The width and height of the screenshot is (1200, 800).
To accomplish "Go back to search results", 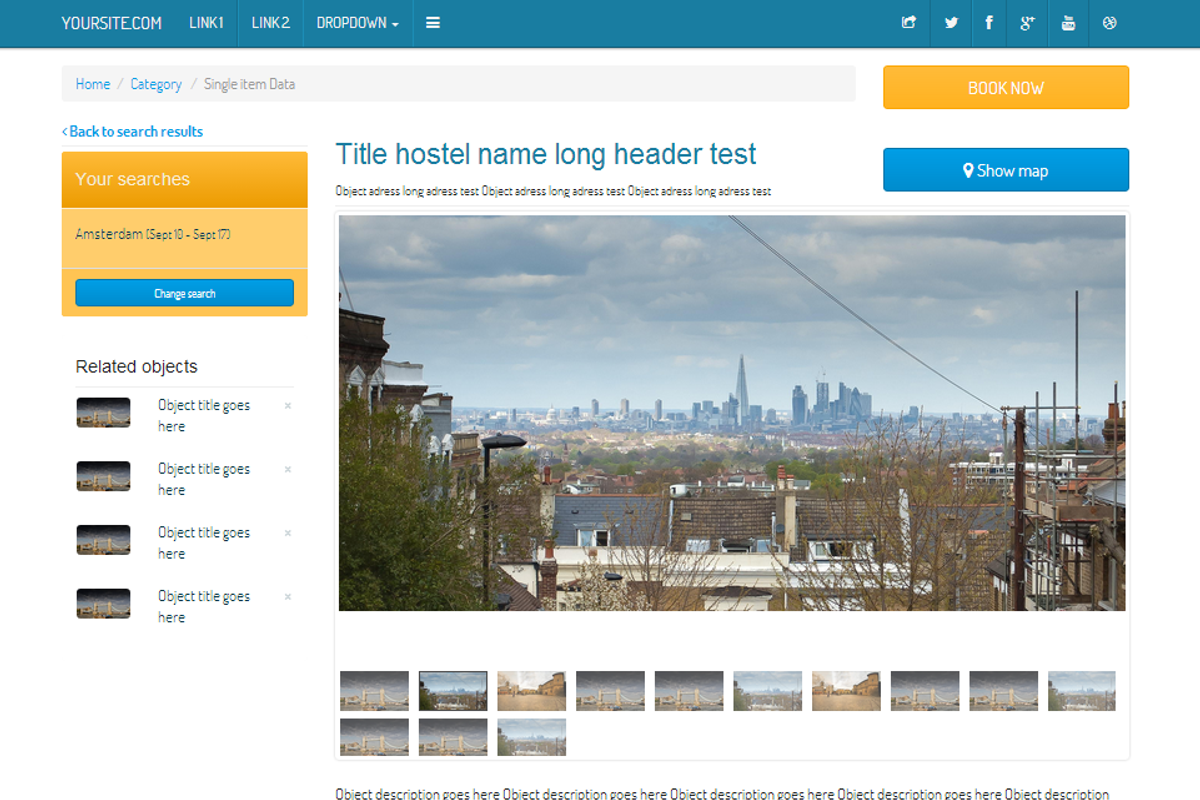I will tap(133, 131).
